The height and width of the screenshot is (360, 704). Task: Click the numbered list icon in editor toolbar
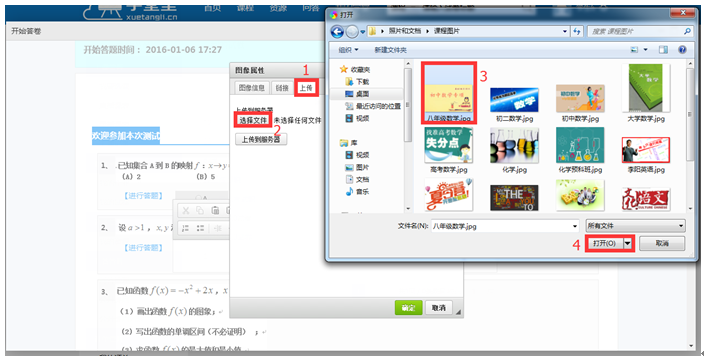(x=186, y=228)
